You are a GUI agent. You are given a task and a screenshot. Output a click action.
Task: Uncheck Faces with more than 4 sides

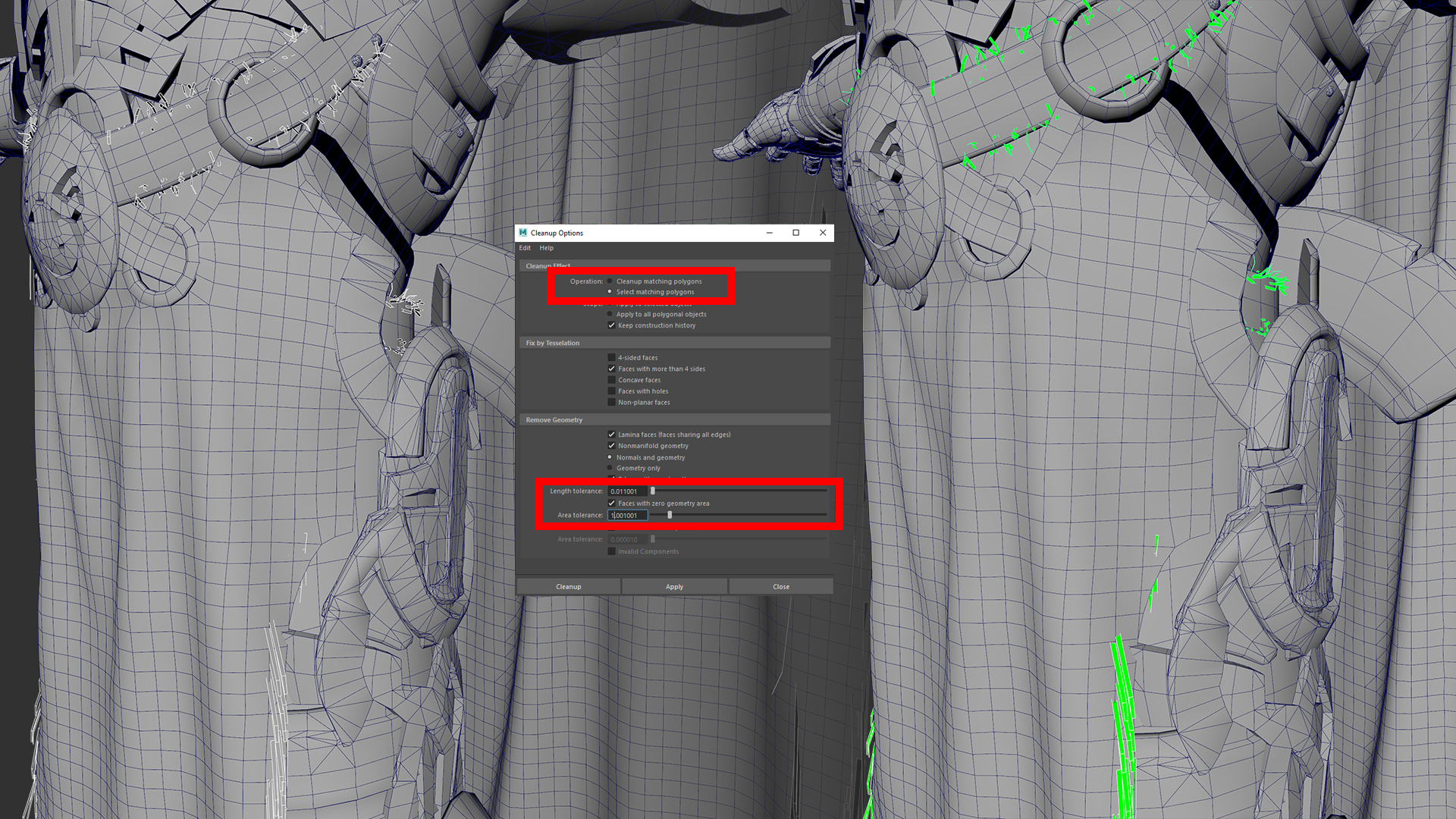pyautogui.click(x=611, y=369)
